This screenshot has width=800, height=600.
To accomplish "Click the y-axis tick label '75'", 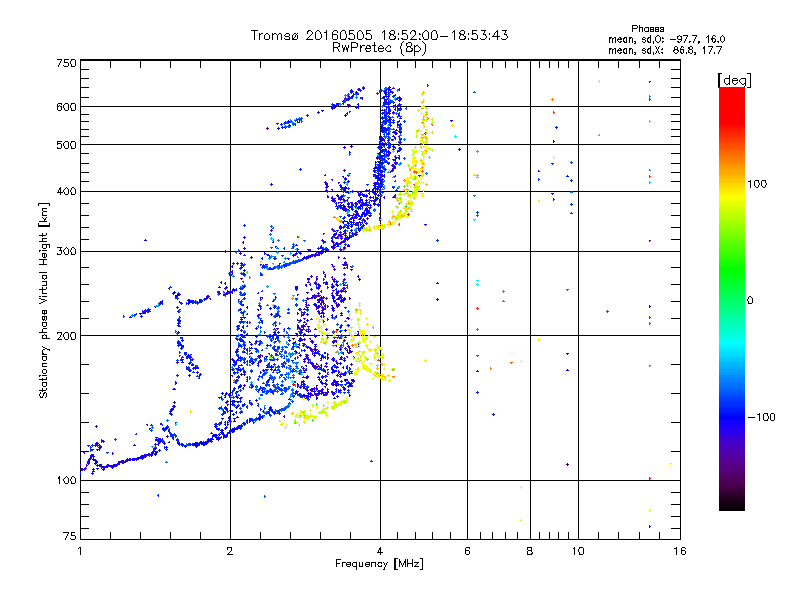I will pos(70,536).
